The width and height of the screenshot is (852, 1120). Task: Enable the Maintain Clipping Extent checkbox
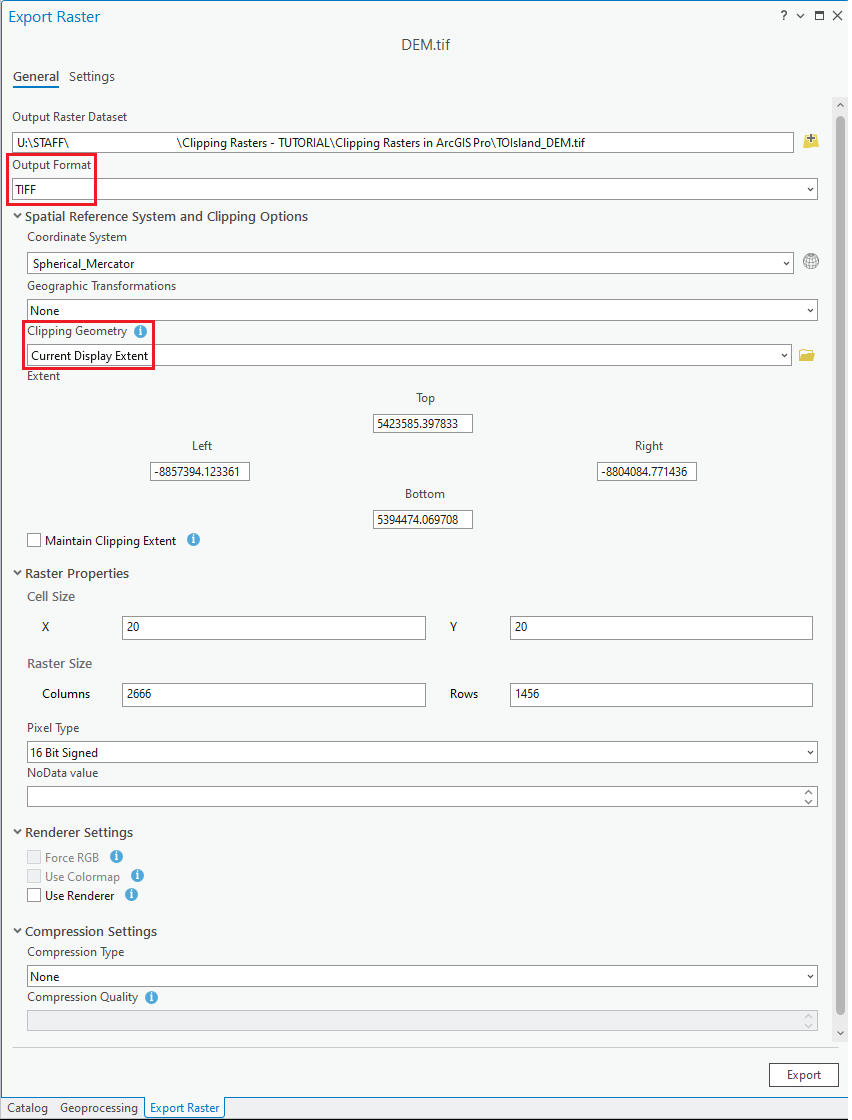33,540
